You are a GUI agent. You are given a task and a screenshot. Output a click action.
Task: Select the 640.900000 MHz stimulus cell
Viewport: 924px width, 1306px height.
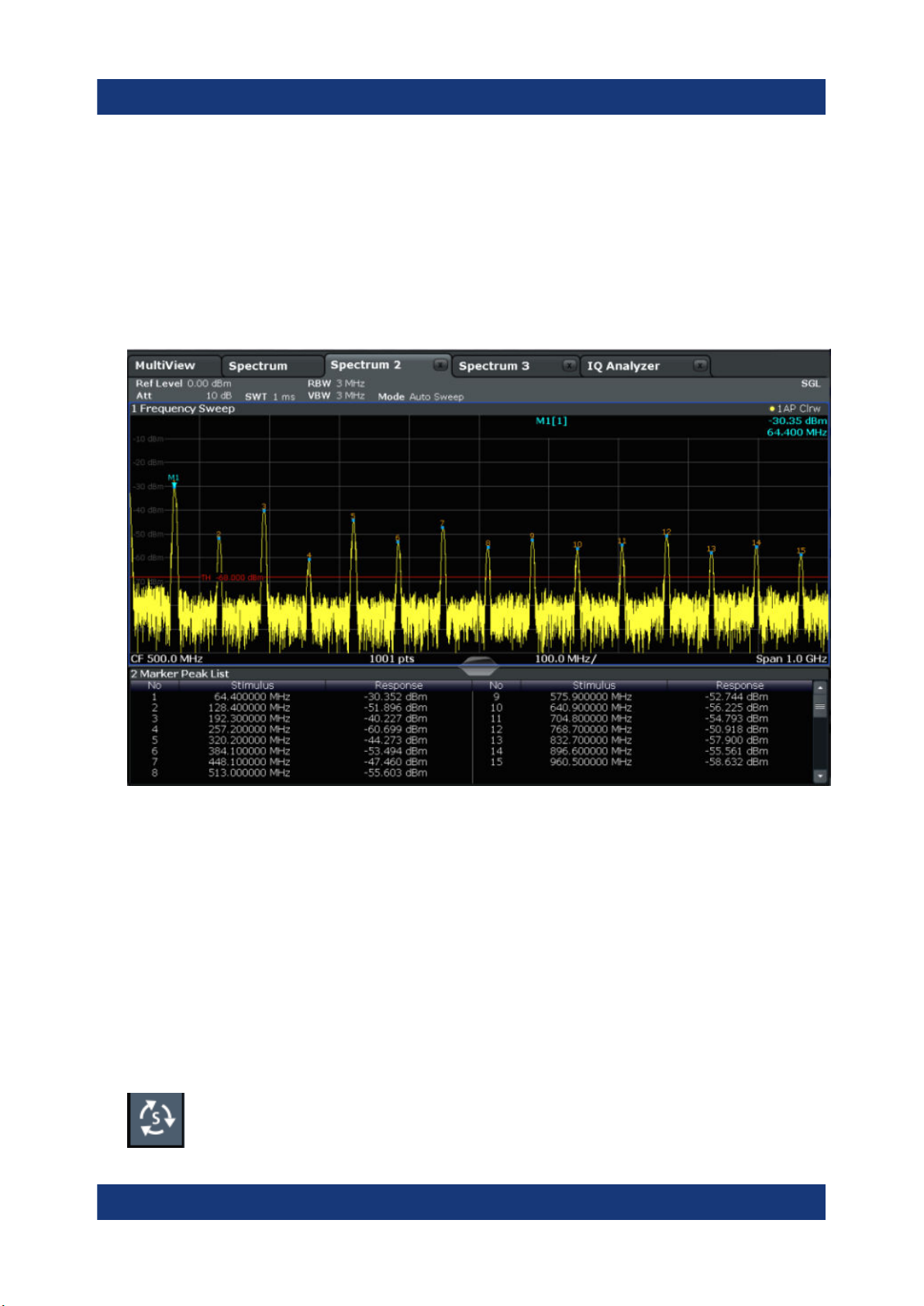pos(591,708)
